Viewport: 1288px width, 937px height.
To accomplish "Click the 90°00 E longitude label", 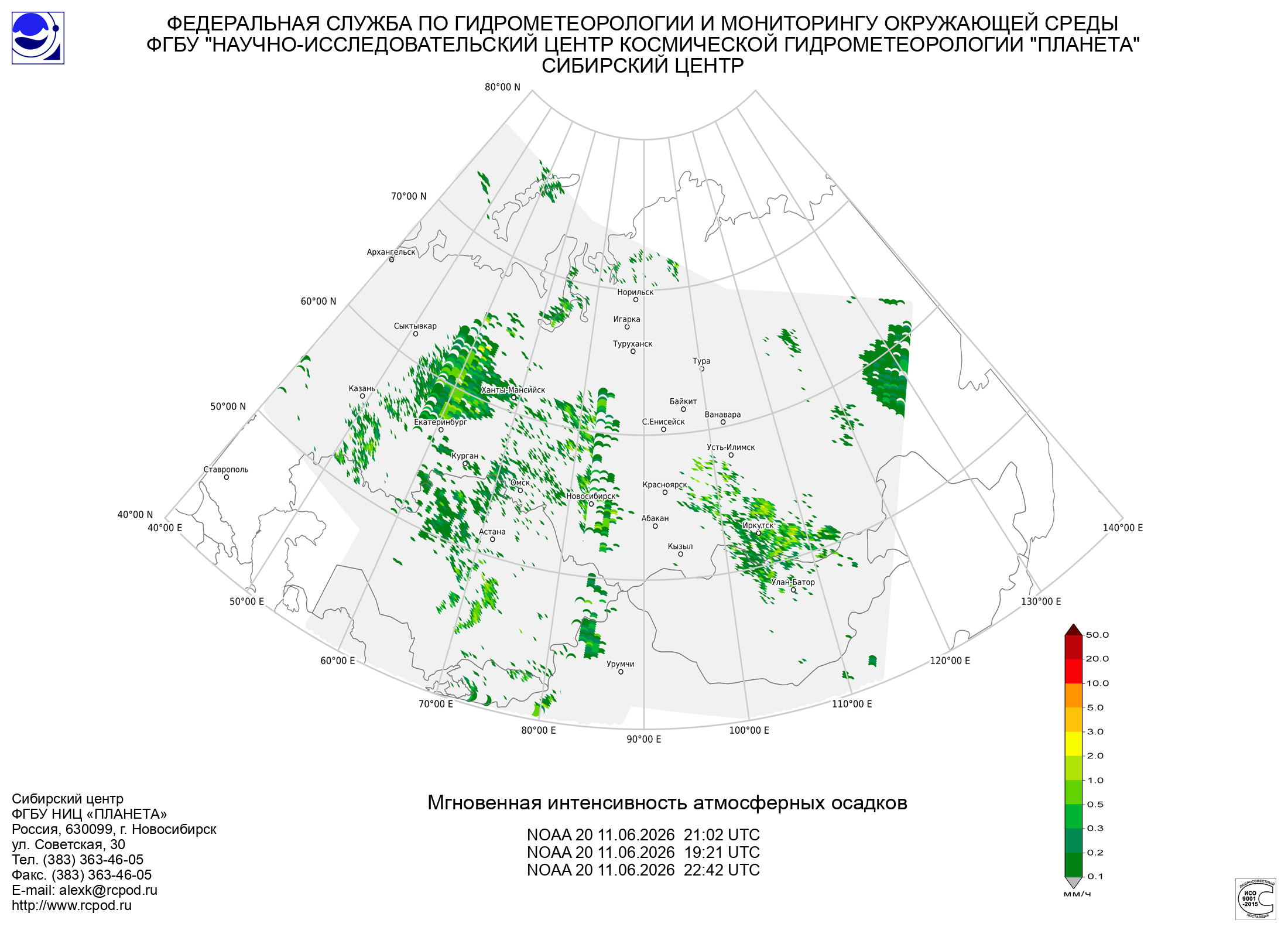I will pos(644,739).
